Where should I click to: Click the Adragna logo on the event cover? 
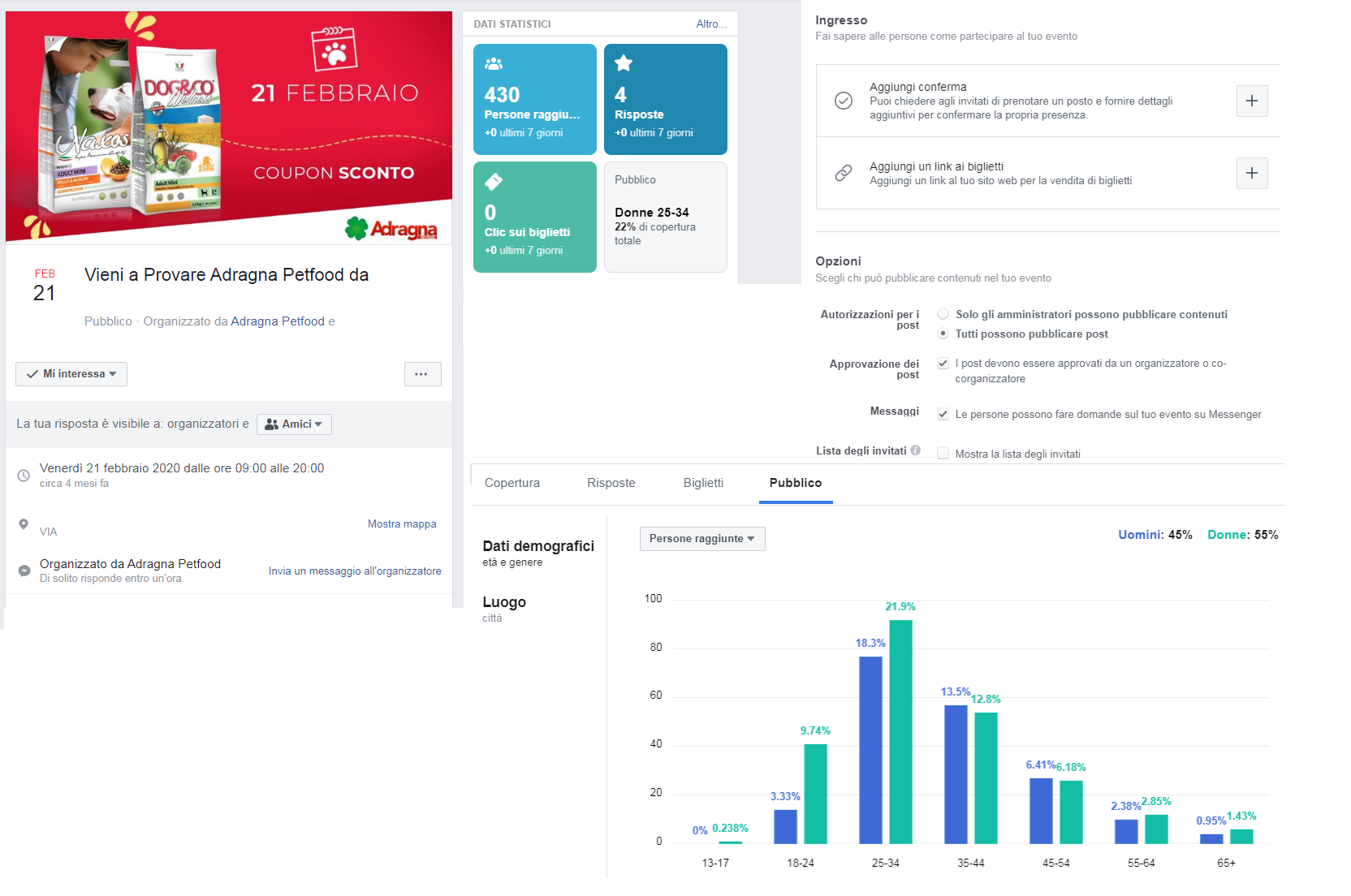point(391,229)
